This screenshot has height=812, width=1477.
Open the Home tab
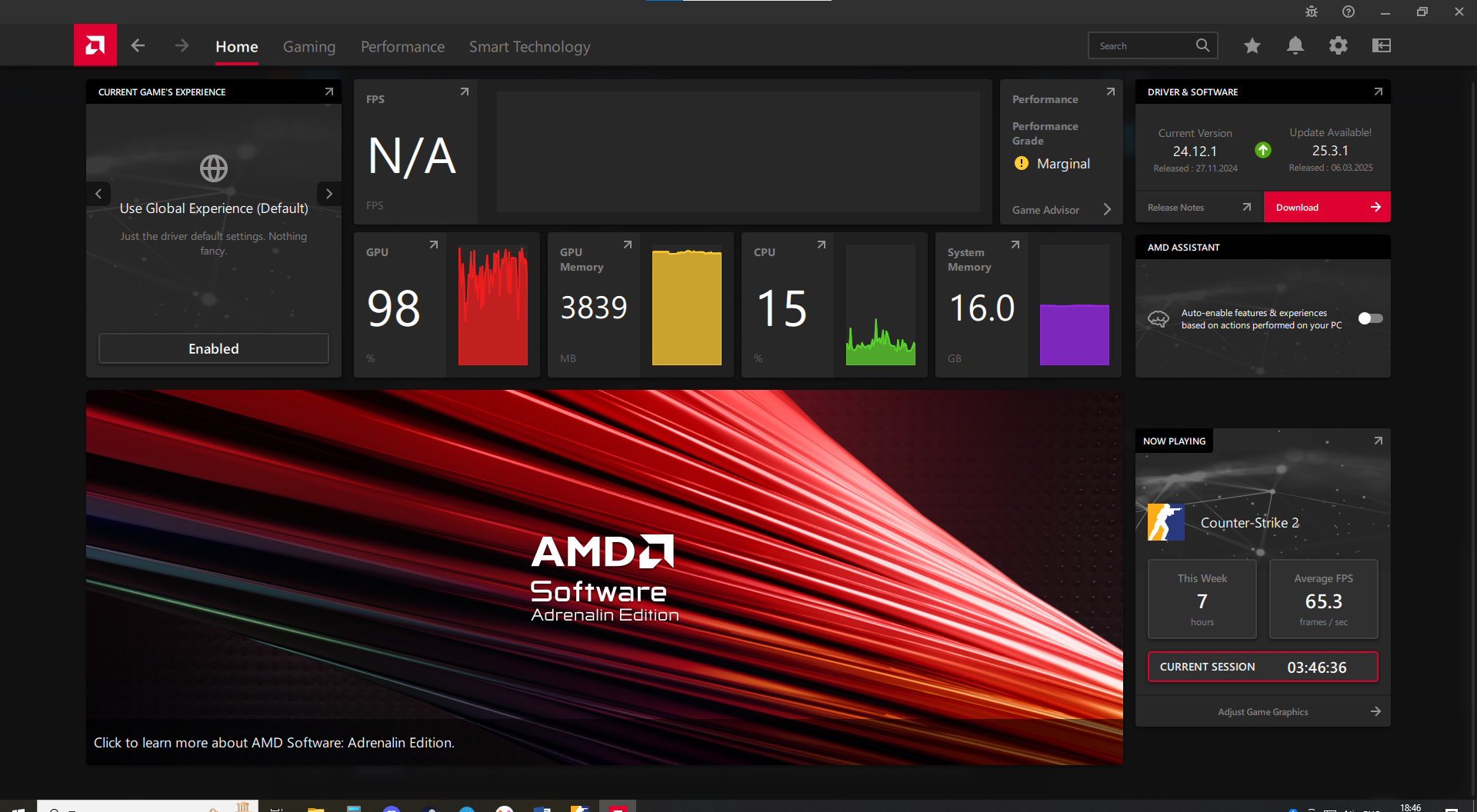coord(237,47)
